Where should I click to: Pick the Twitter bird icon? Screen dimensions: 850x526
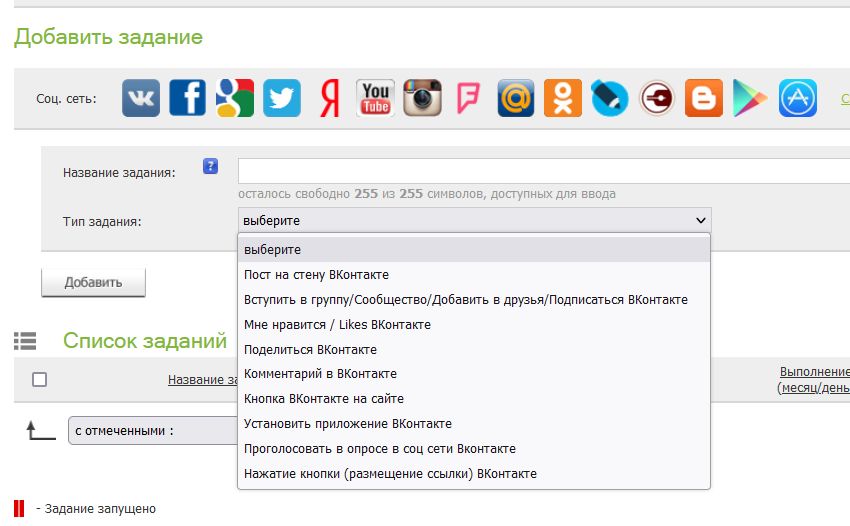[282, 98]
